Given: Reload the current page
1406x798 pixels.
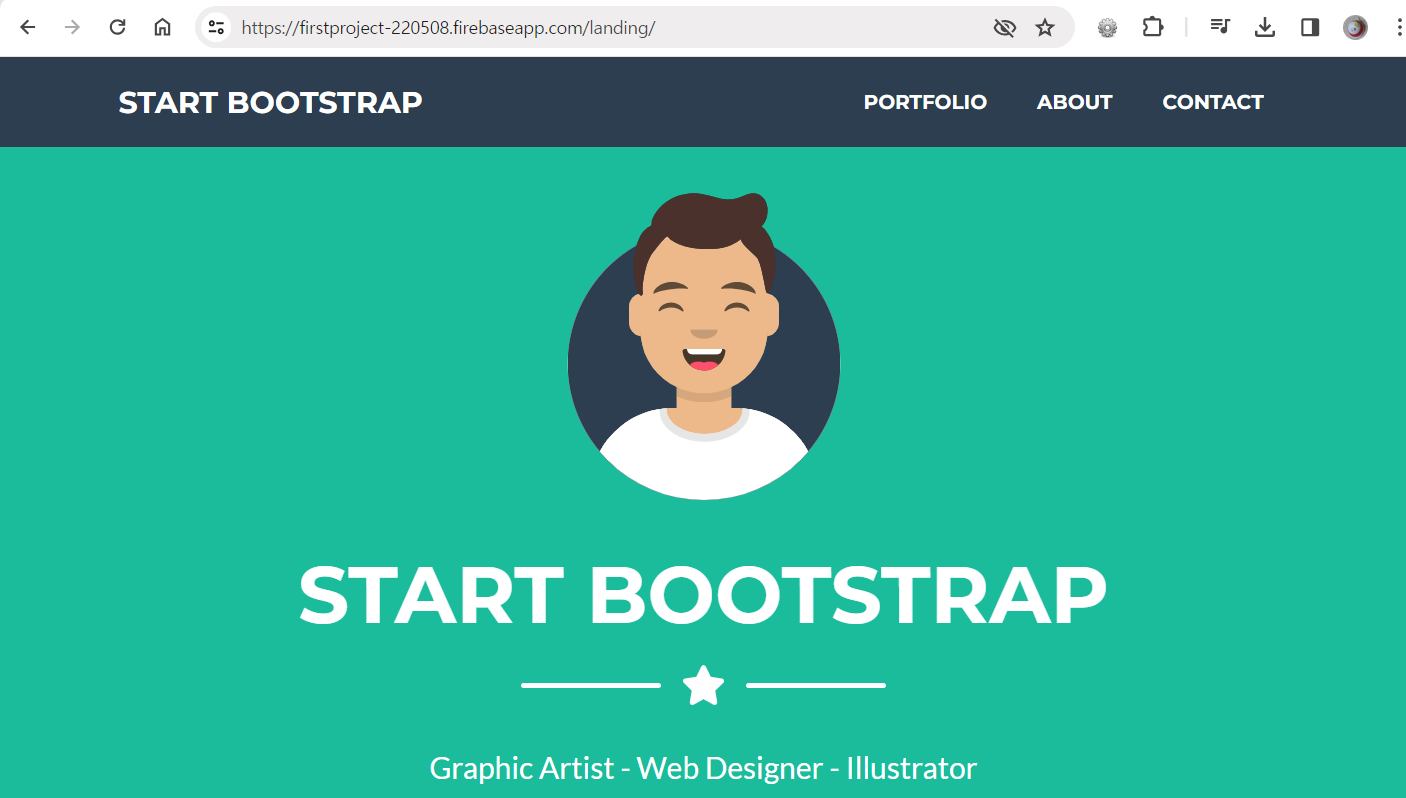Looking at the screenshot, I should click(117, 27).
